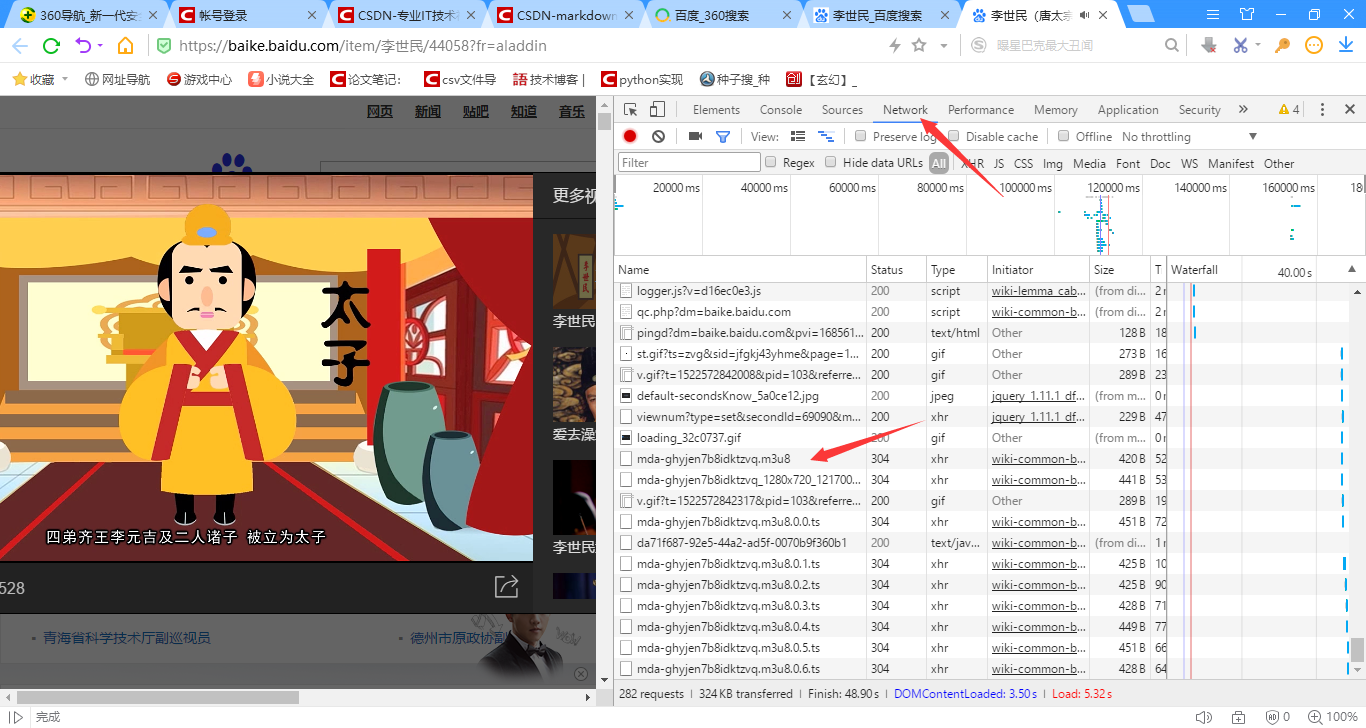Click the warnings count triangle icon
The height and width of the screenshot is (728, 1366).
point(1284,110)
